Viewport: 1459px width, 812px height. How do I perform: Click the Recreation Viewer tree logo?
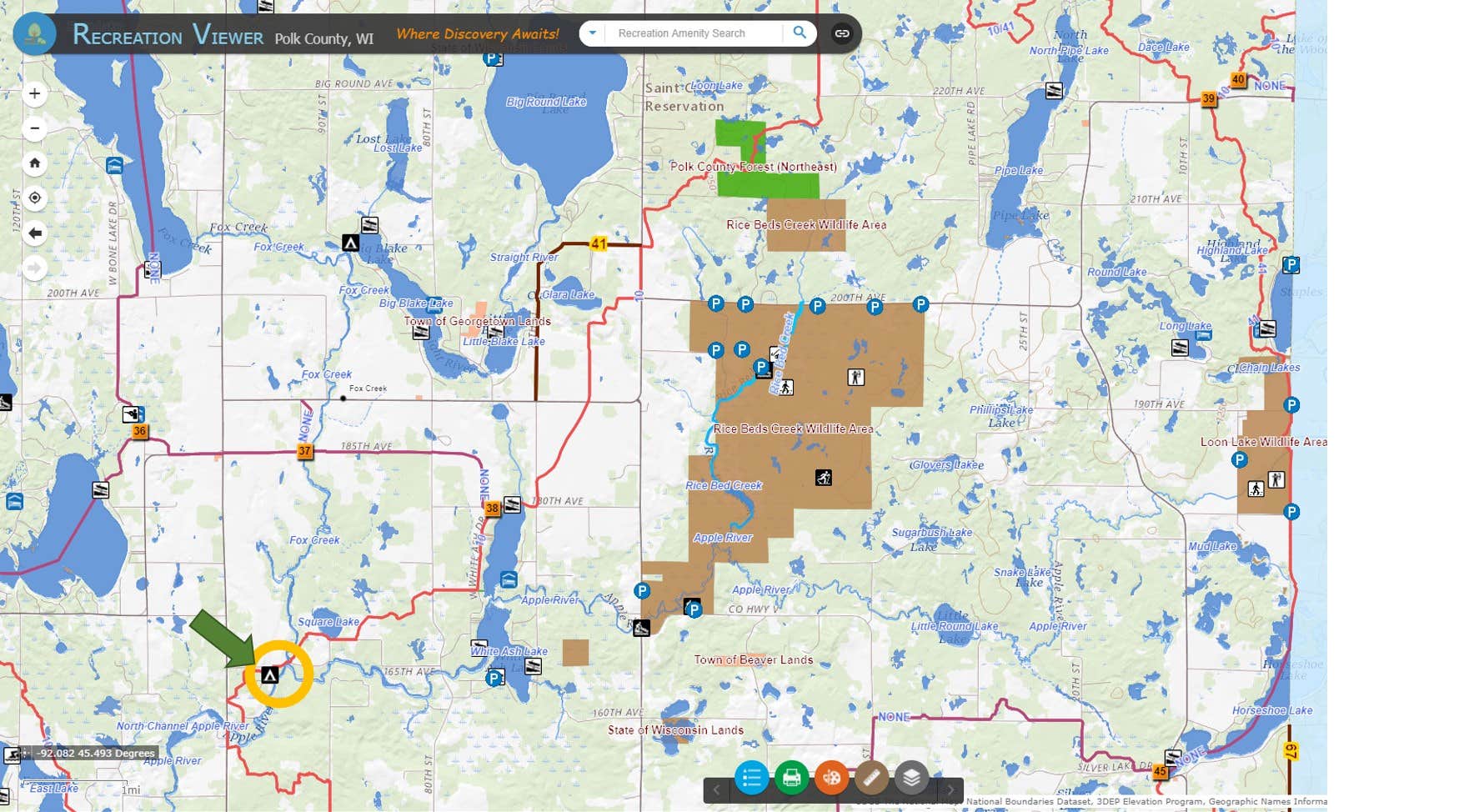[34, 34]
